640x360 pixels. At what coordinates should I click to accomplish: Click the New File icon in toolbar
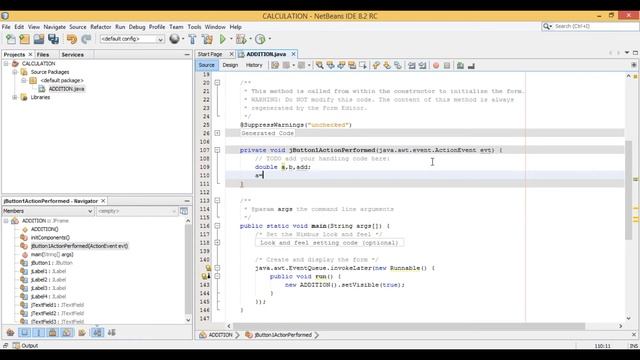pos(11,39)
